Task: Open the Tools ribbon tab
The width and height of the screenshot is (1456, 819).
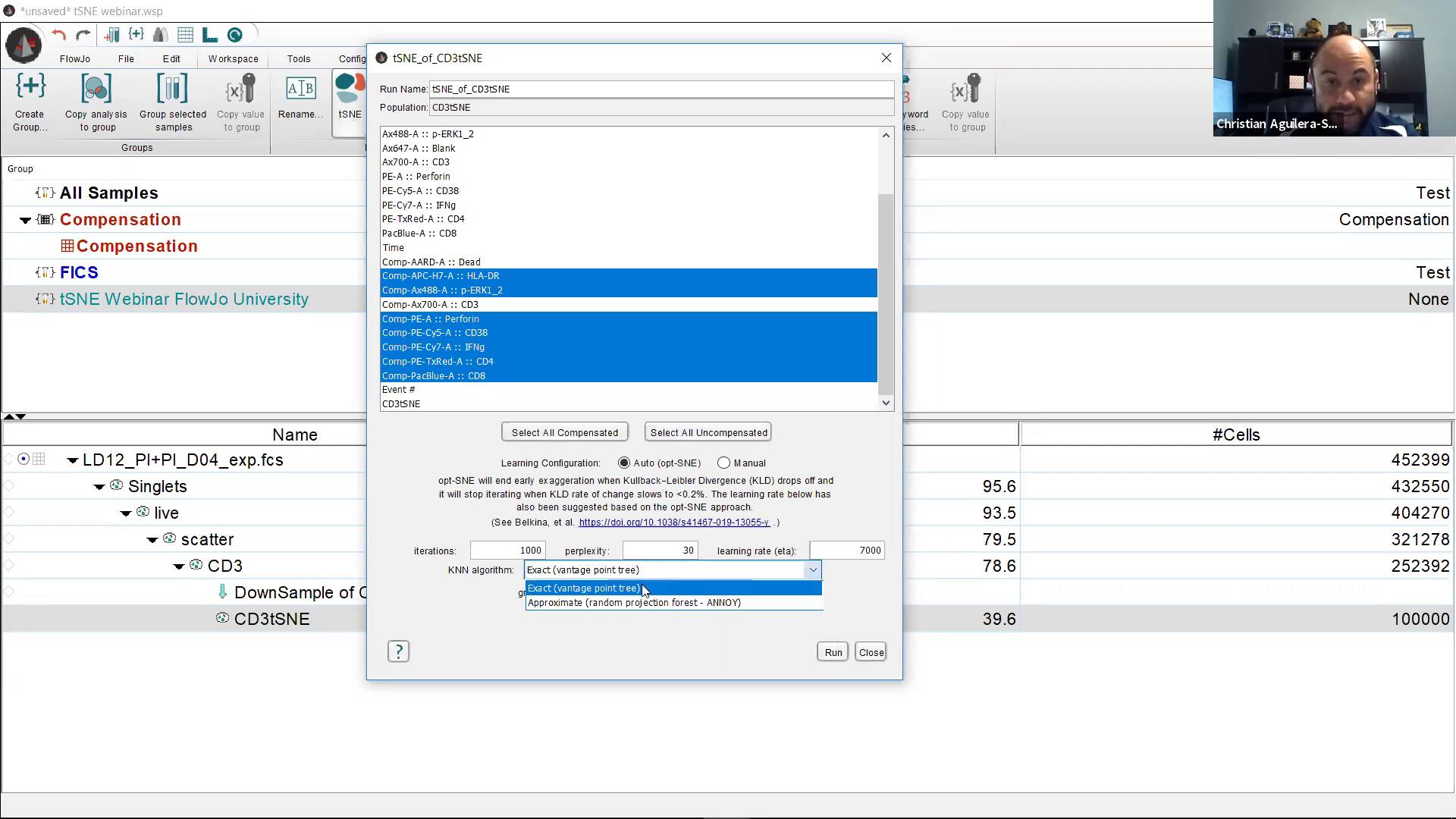Action: point(299,58)
